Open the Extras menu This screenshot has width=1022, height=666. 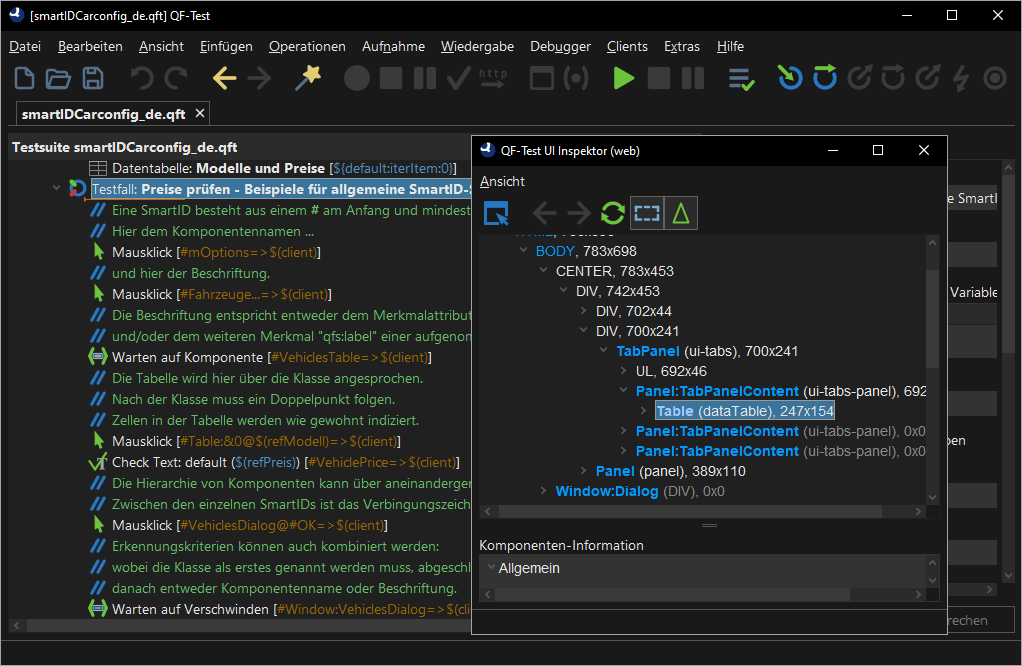682,46
